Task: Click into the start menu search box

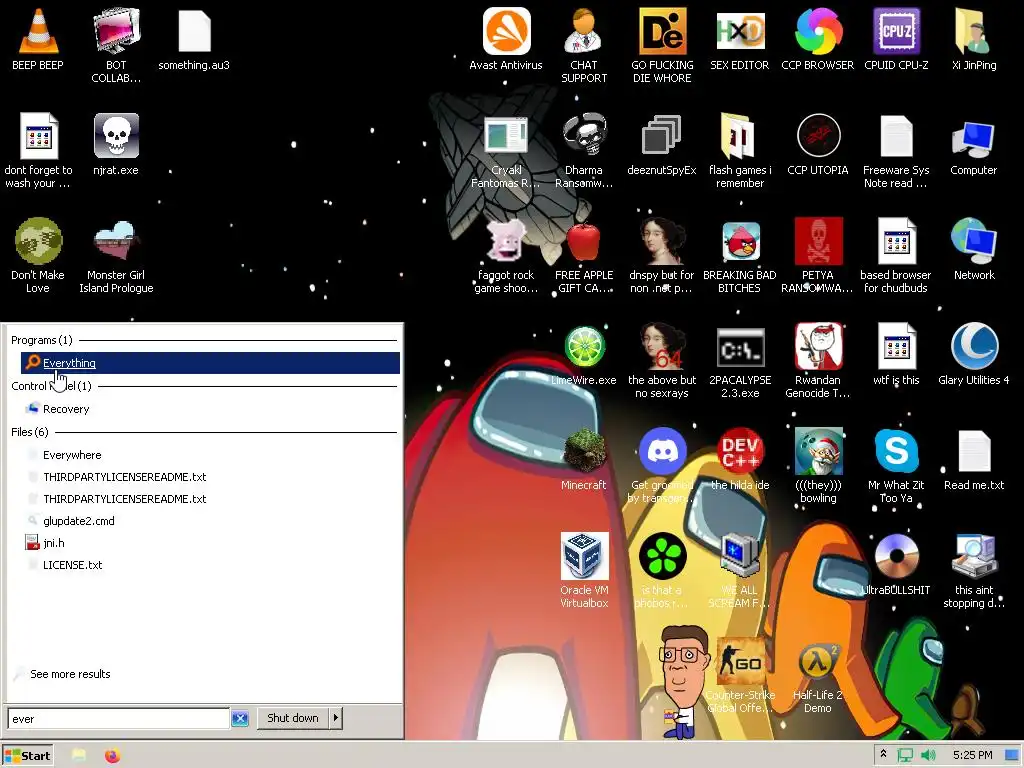Action: click(x=118, y=718)
